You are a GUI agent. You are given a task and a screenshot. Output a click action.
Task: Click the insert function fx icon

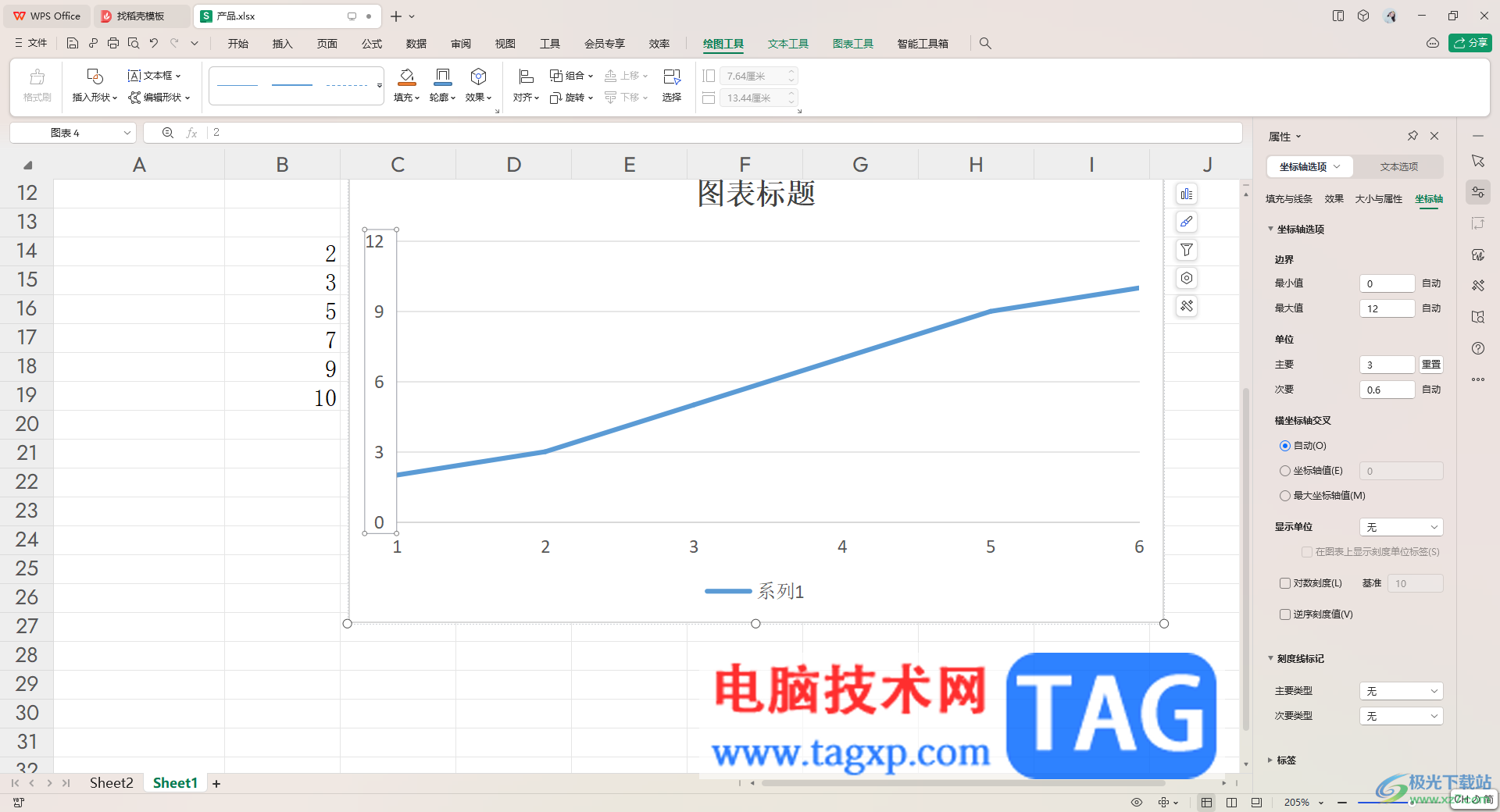coord(191,133)
